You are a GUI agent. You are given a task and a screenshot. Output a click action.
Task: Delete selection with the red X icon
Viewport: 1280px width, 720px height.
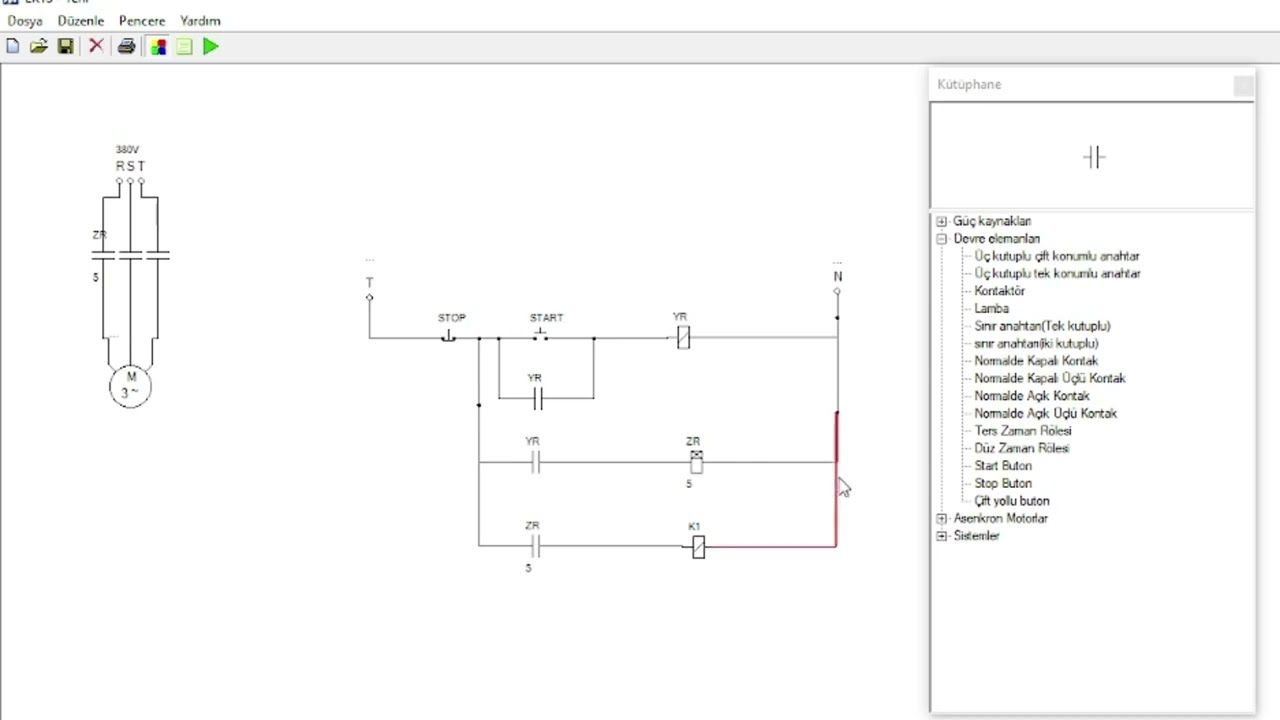click(x=96, y=46)
